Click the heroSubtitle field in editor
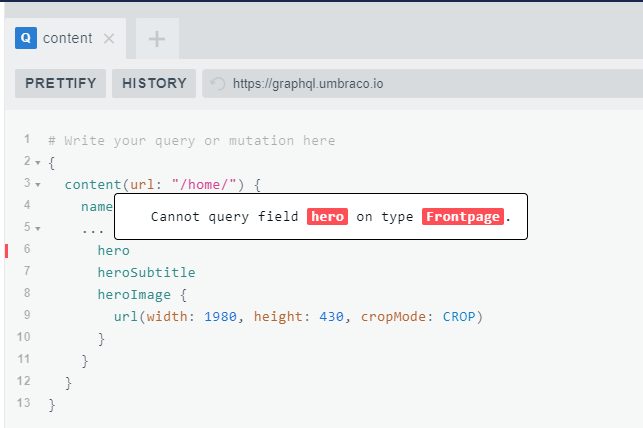The width and height of the screenshot is (643, 428). [146, 273]
